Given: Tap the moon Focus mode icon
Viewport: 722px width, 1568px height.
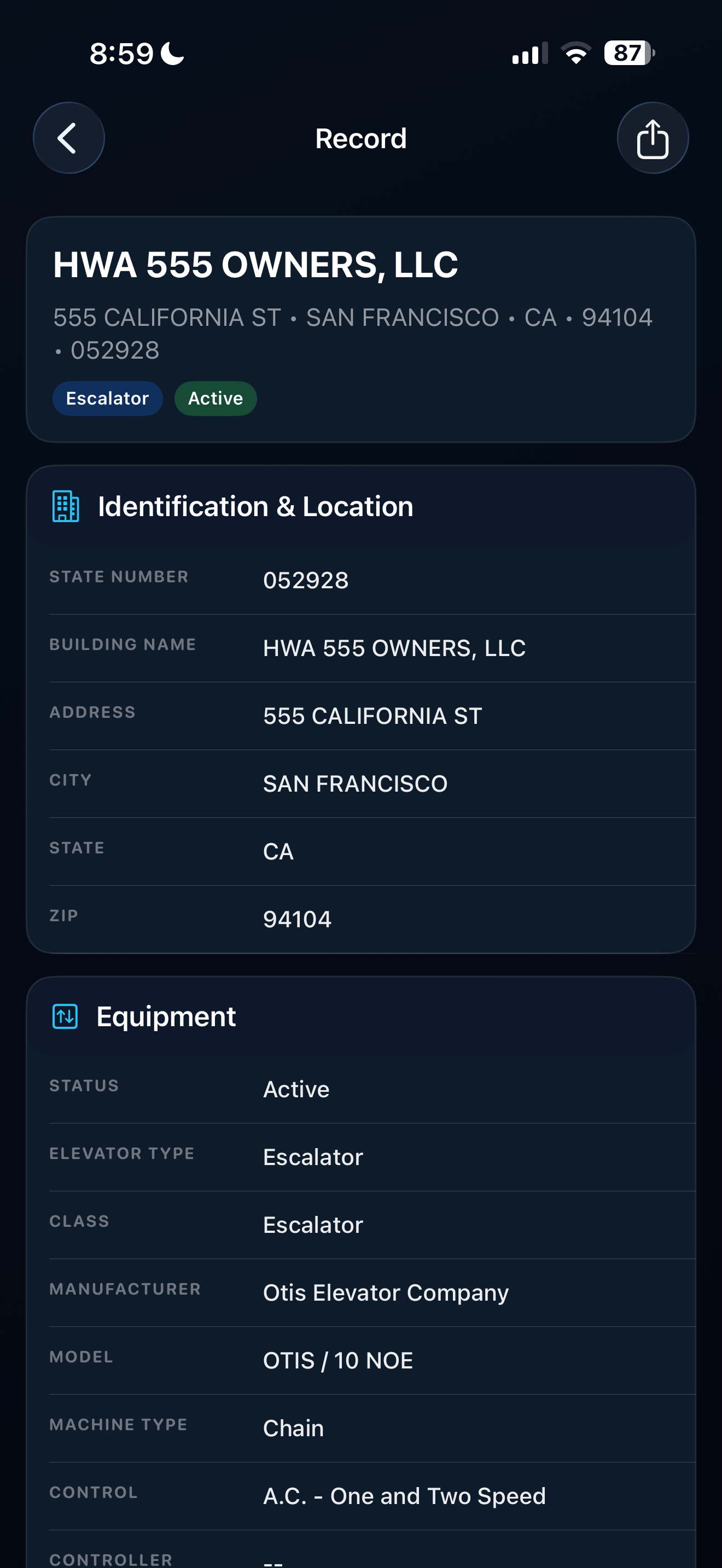Looking at the screenshot, I should (x=172, y=54).
